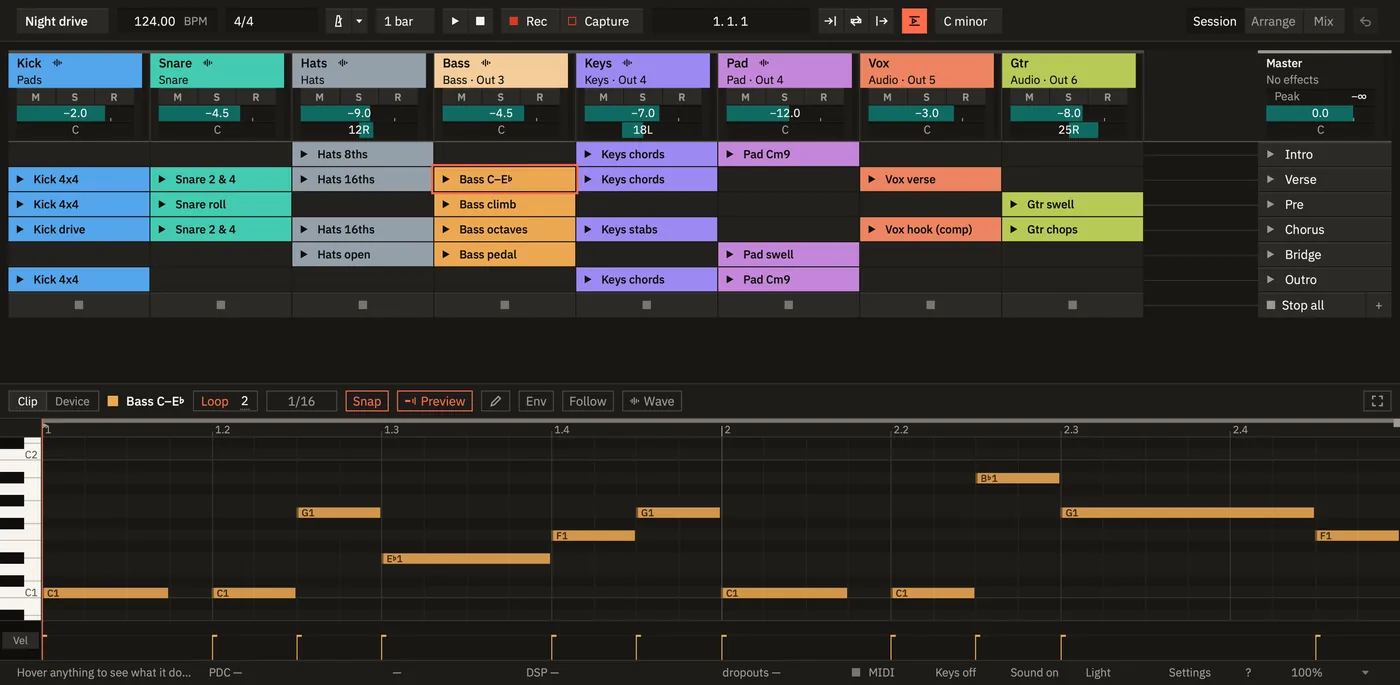Screen dimensions: 1400x685
Task: Launch the Hats 8ths clip
Action: [x=304, y=154]
